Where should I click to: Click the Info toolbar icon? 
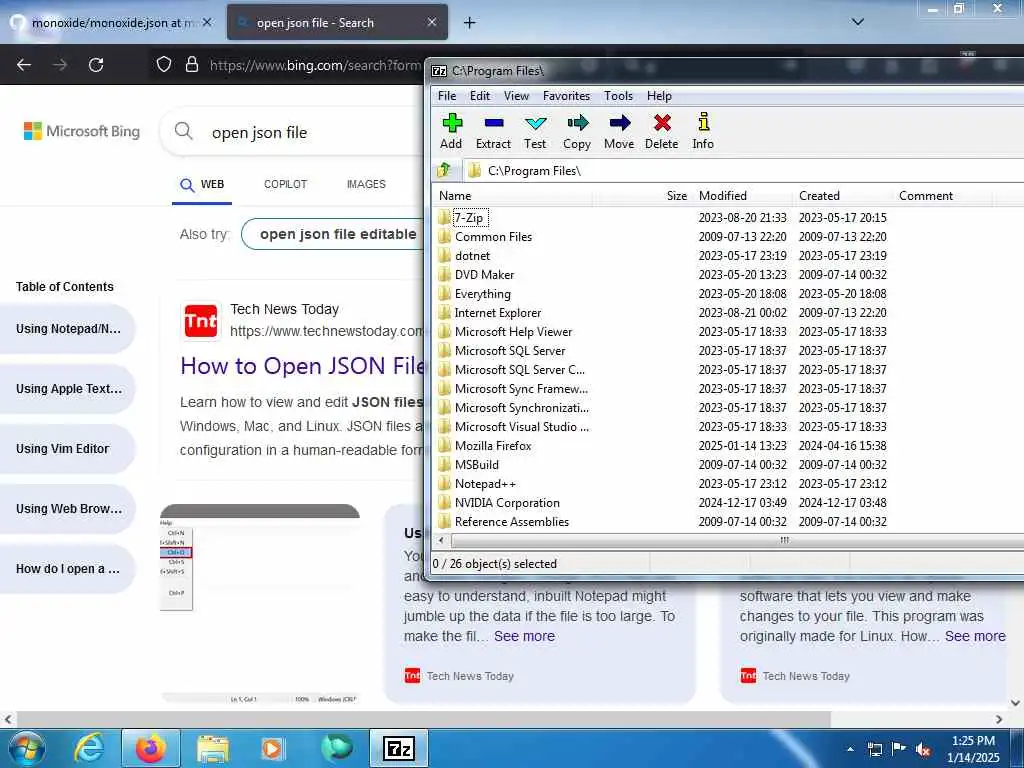703,131
